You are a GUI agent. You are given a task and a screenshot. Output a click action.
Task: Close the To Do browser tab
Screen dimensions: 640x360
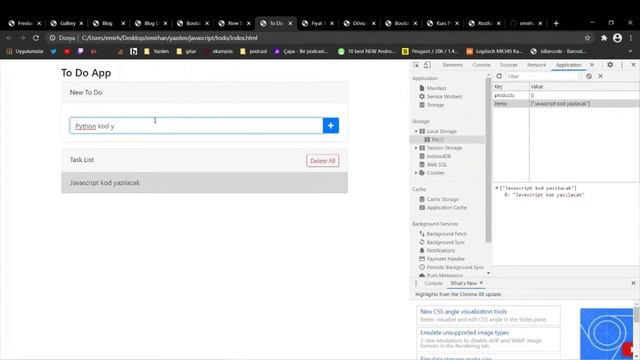(x=290, y=23)
